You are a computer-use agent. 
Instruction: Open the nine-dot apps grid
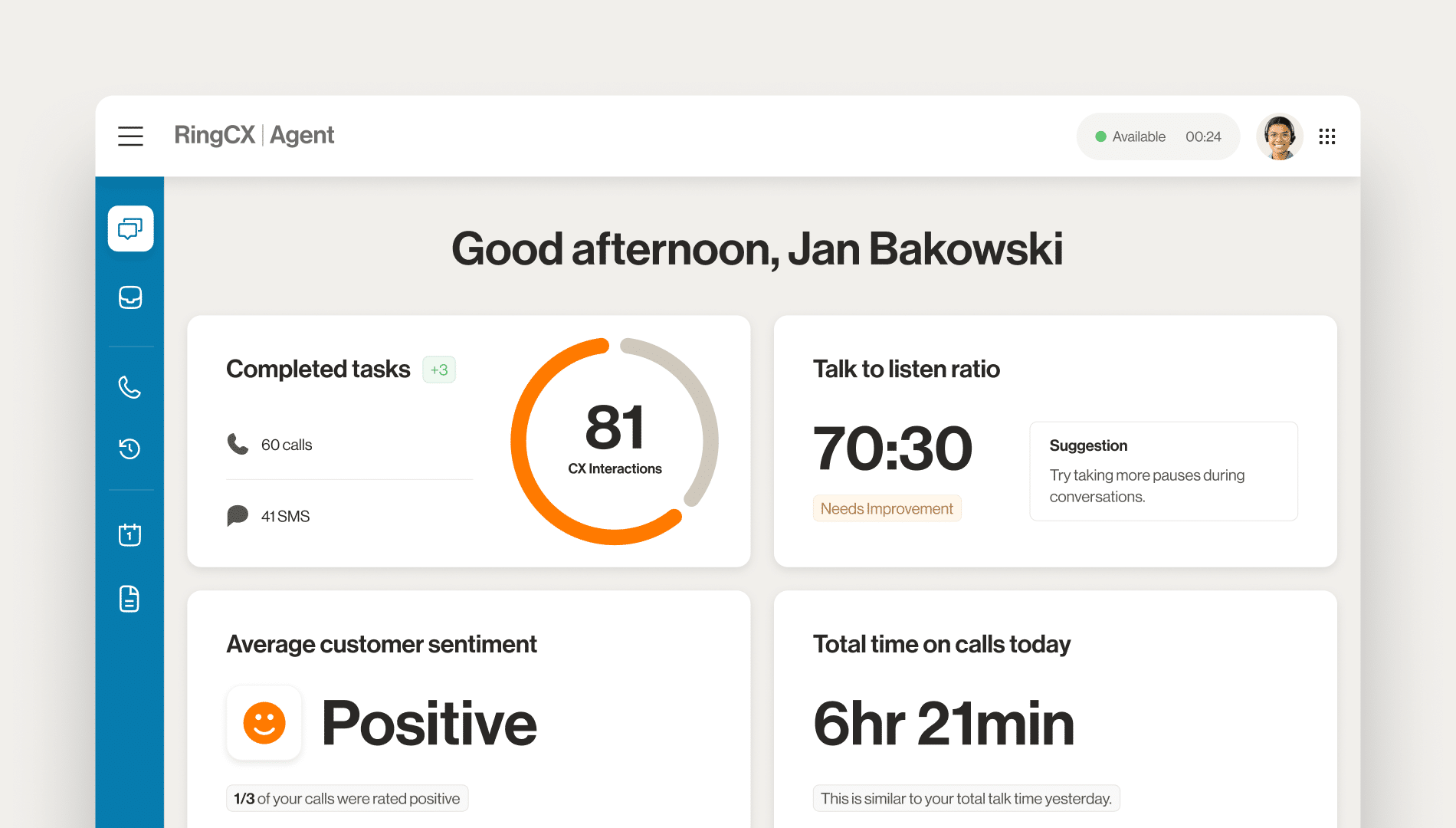(x=1327, y=136)
